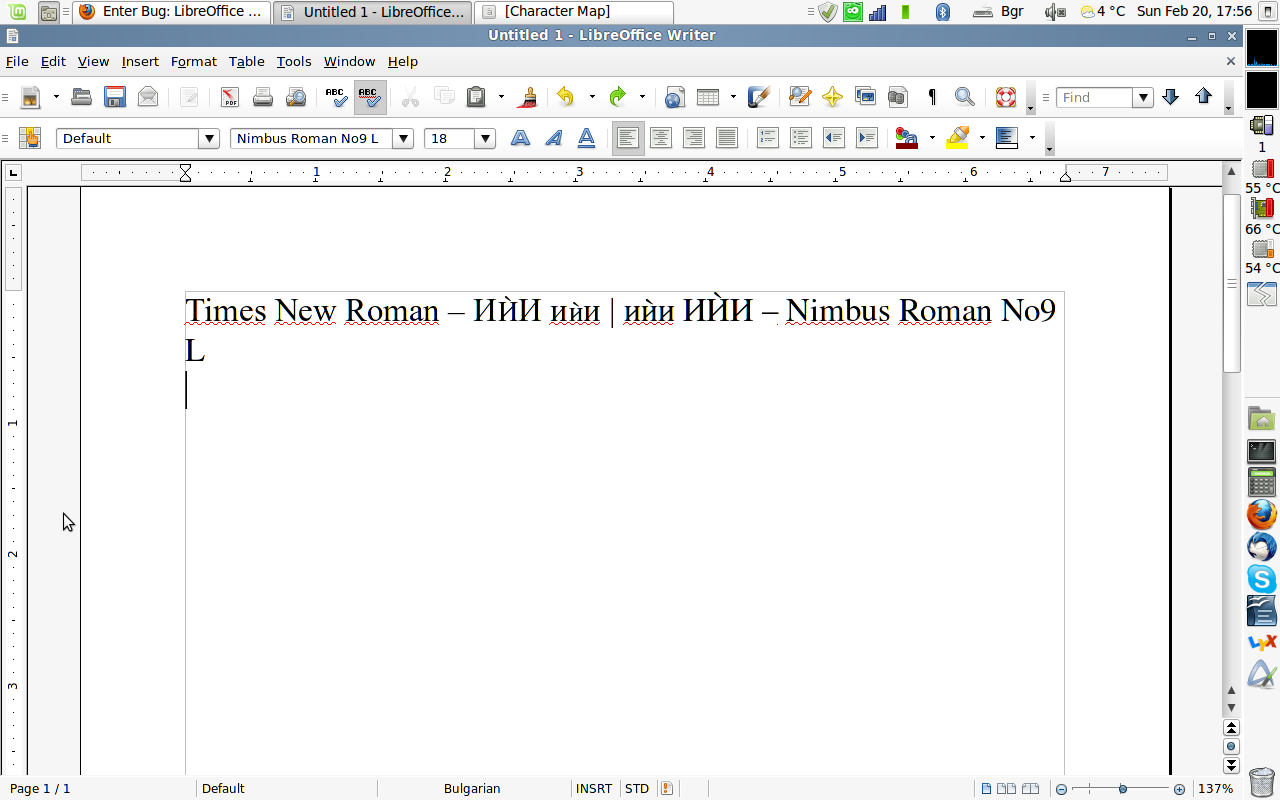1280x800 pixels.
Task: Open the font size dropdown list
Action: (485, 139)
